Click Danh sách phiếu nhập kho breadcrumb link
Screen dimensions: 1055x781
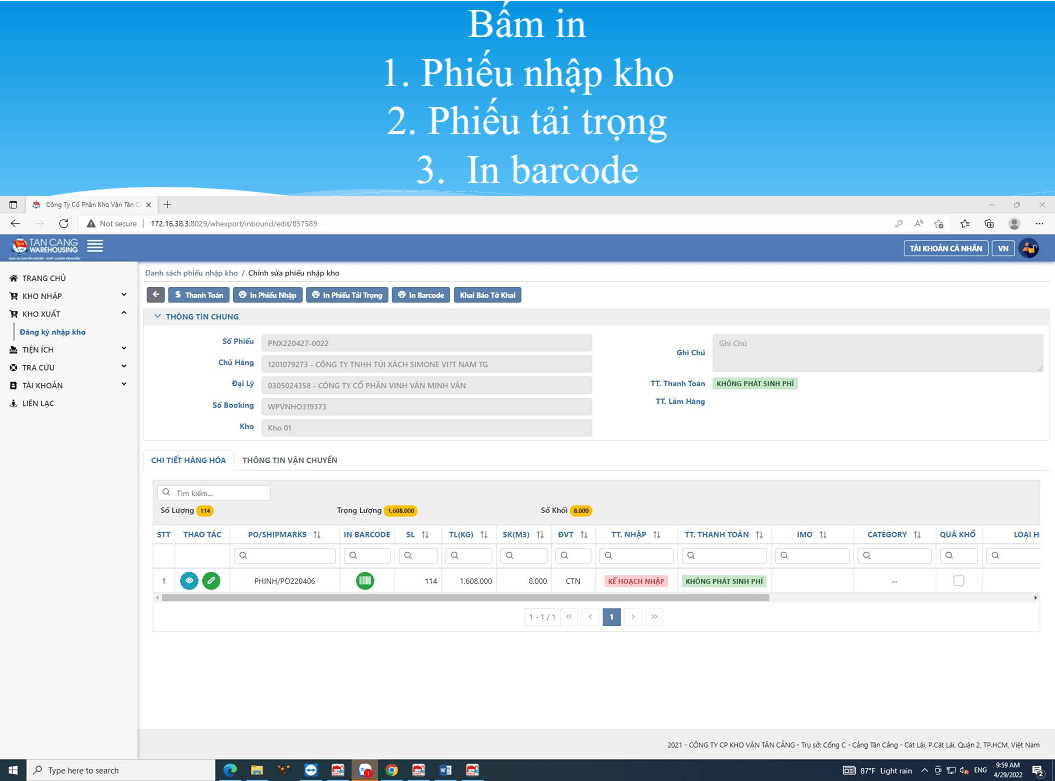coord(192,273)
